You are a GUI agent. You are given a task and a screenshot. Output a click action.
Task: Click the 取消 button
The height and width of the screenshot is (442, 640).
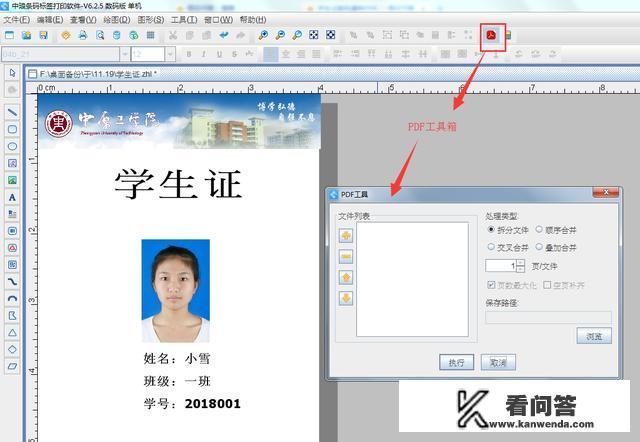(x=498, y=362)
